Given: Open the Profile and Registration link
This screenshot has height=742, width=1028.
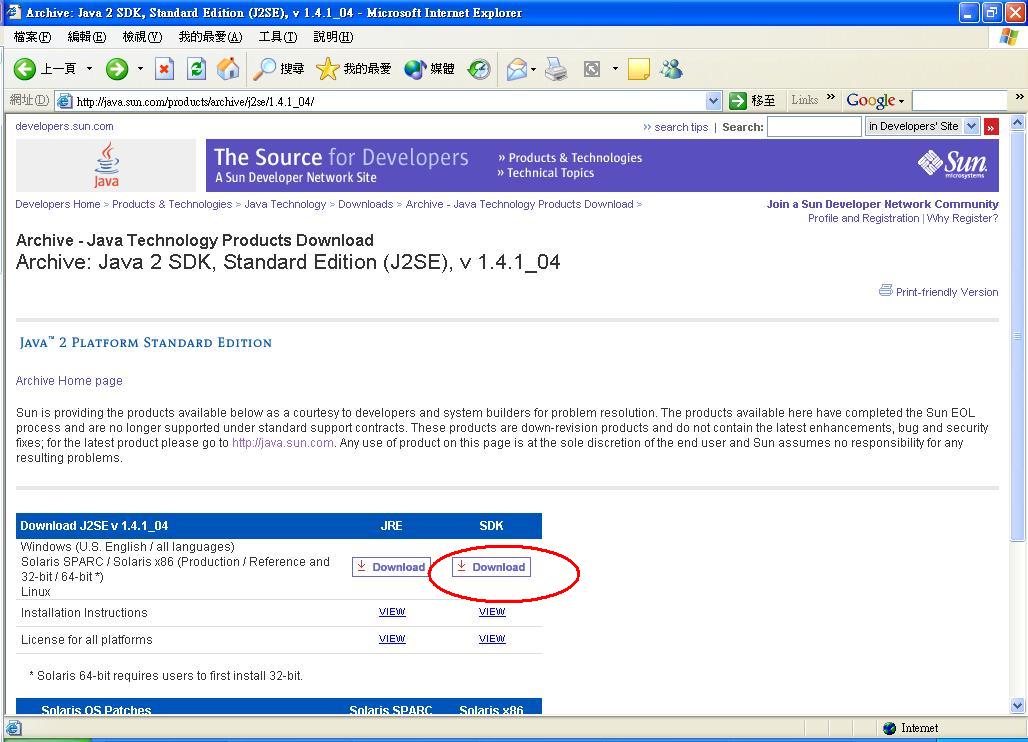Looking at the screenshot, I should [x=863, y=218].
